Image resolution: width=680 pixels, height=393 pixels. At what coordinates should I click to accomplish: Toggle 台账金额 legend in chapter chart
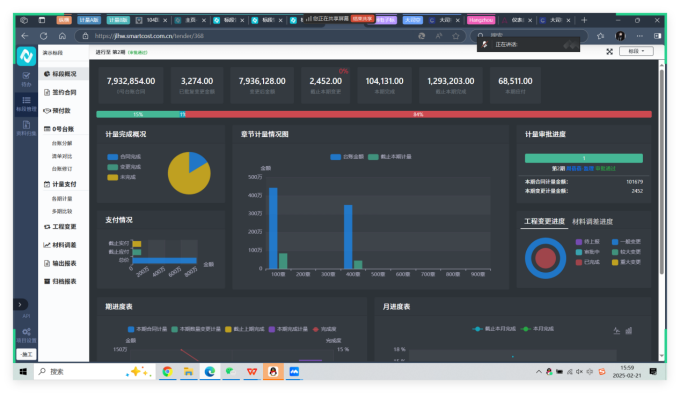(347, 157)
